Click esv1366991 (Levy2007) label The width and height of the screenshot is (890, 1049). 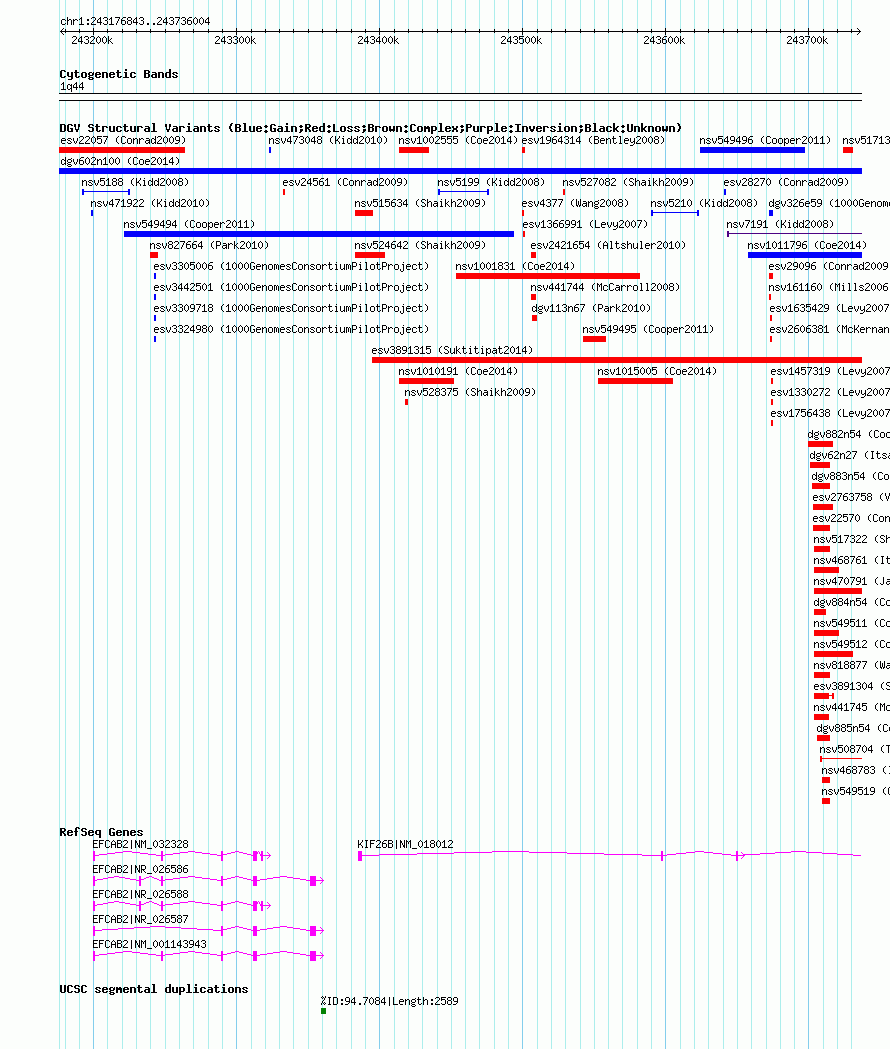pyautogui.click(x=586, y=224)
